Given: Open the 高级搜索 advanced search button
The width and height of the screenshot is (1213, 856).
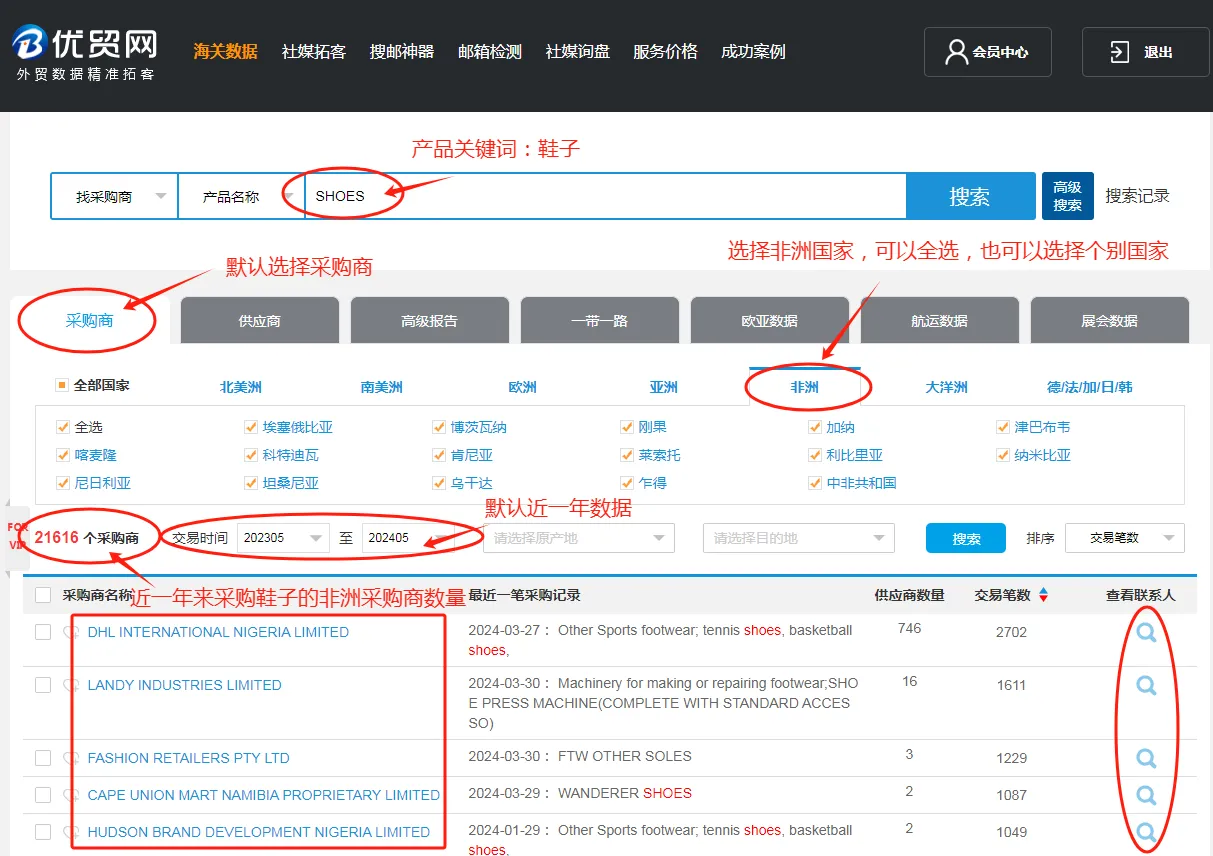Looking at the screenshot, I should (1067, 196).
